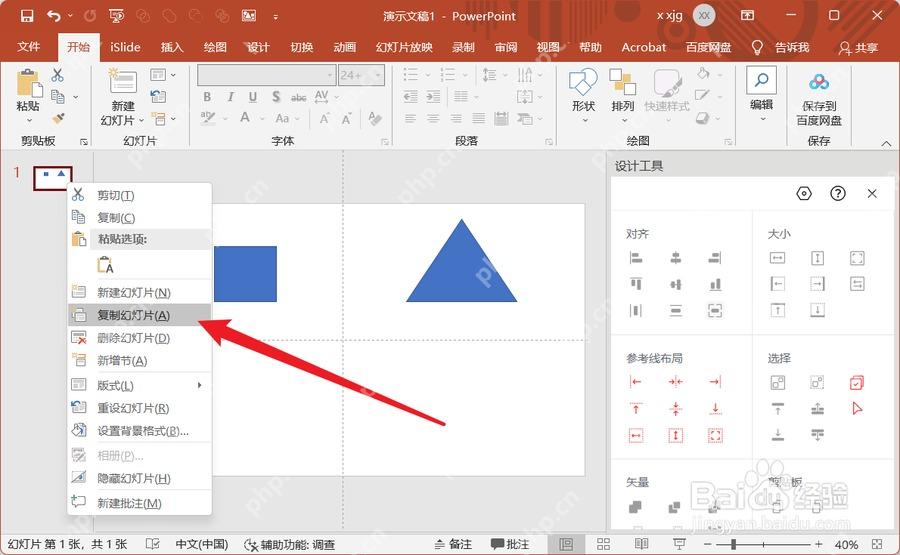Choose 复制幻灯片(A) from the context menu
The image size is (900, 555).
coord(140,315)
